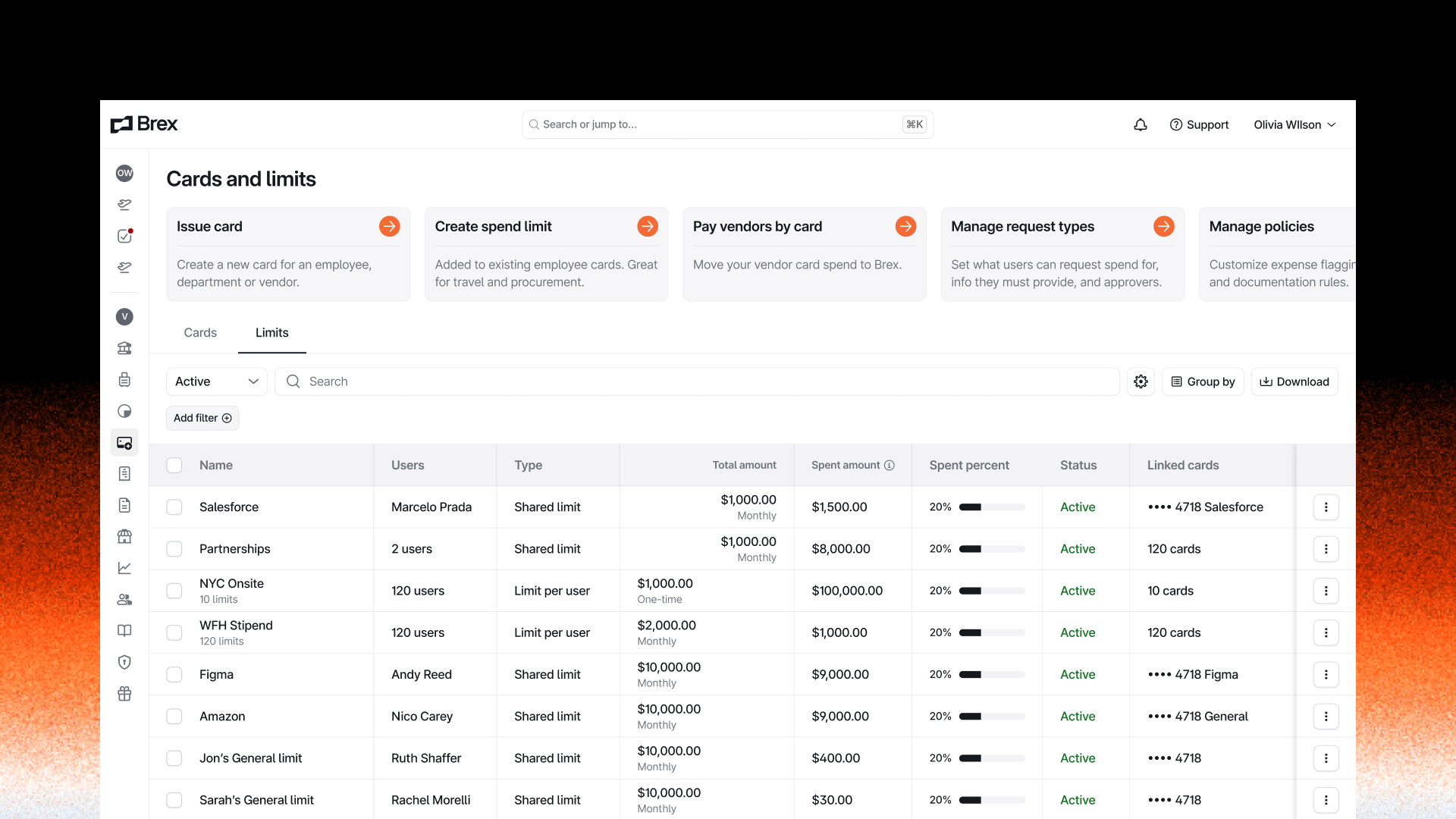Tick the Amazon row checkbox

tap(174, 717)
